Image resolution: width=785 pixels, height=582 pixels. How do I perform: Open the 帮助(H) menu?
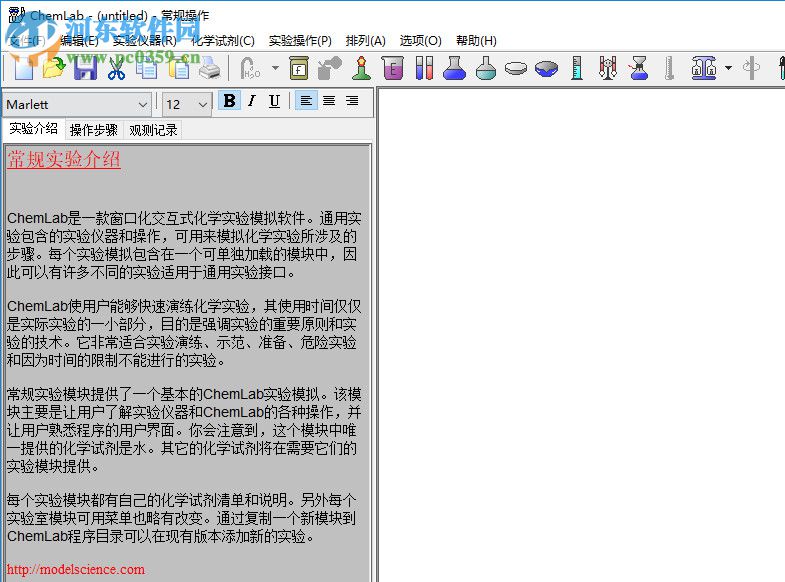(x=476, y=41)
